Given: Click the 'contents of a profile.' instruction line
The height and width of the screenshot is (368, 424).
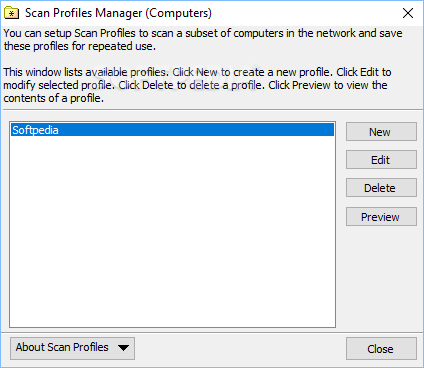Looking at the screenshot, I should coord(53,98).
